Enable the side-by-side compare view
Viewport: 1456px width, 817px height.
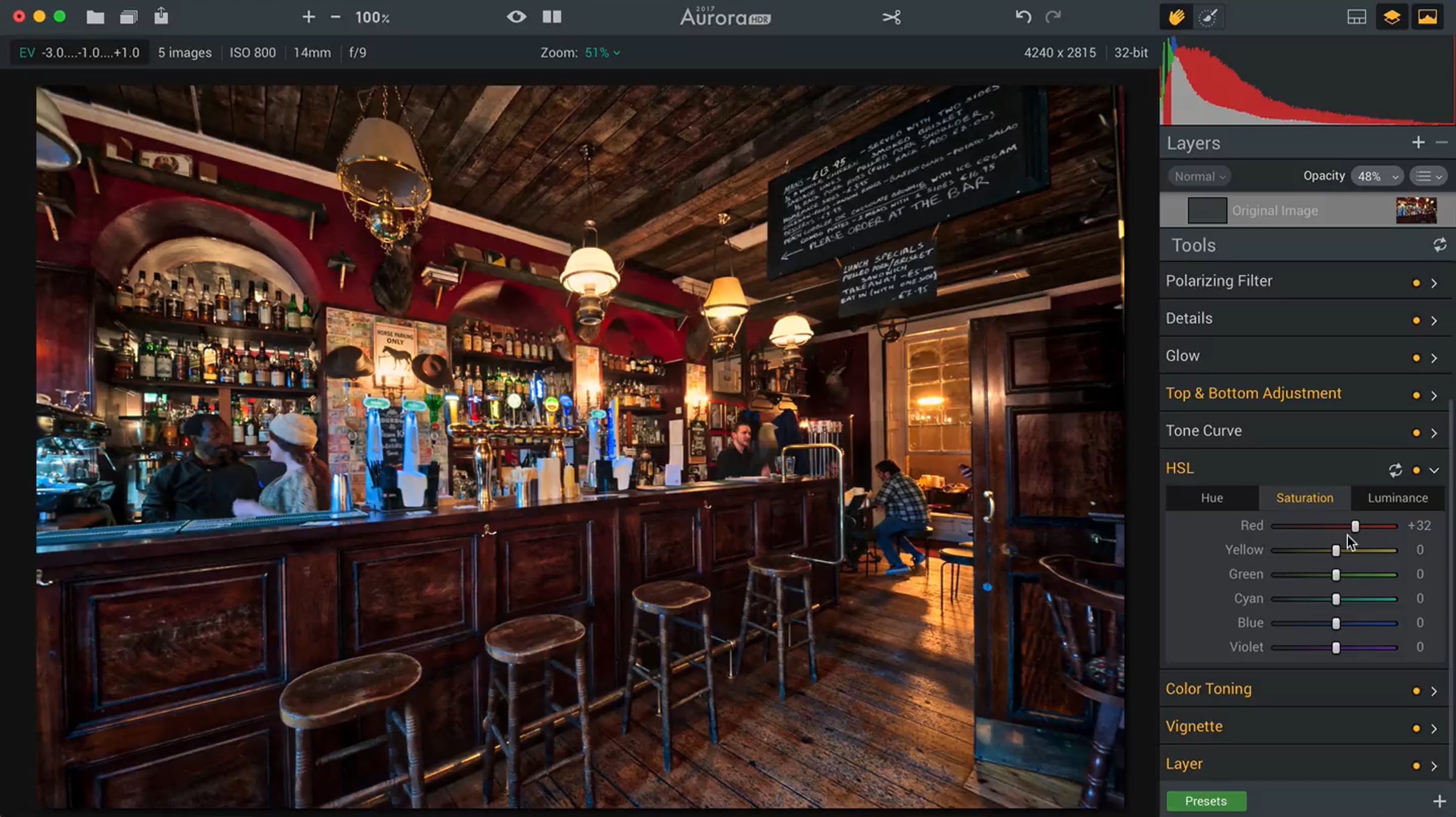tap(551, 17)
